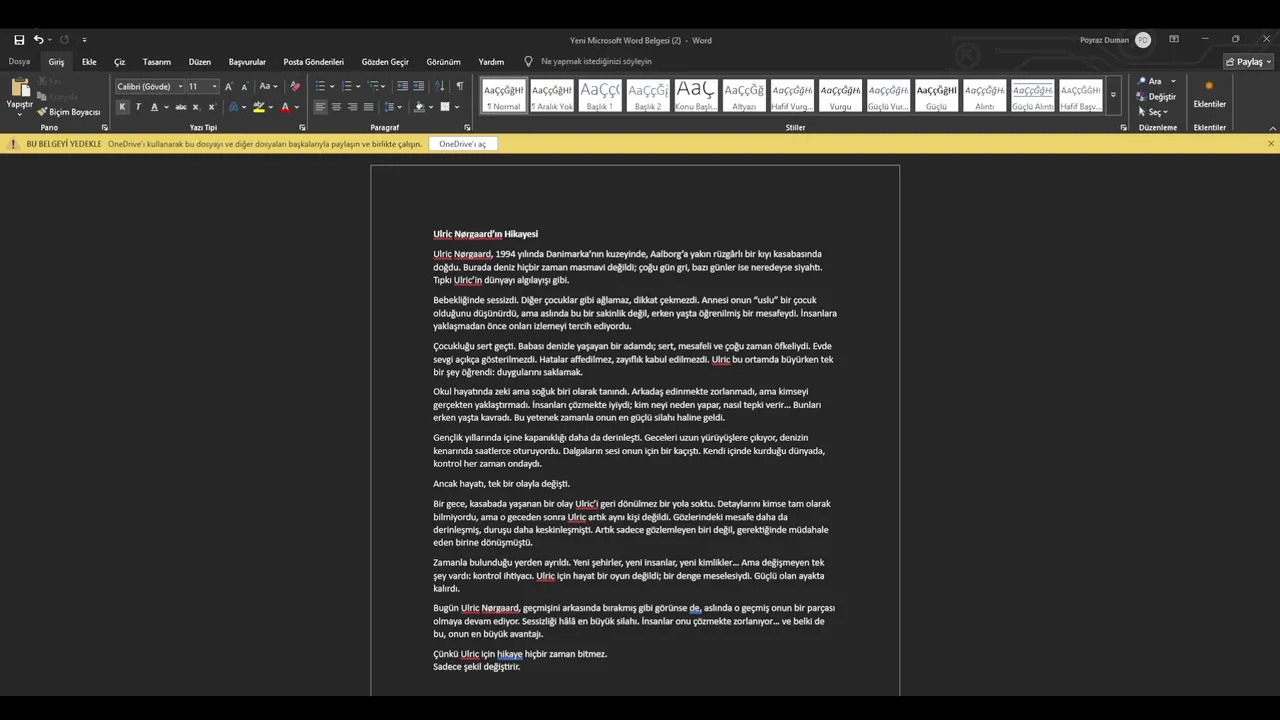Save the document with the floppy icon
Screen dimensions: 1280x720
tap(19, 40)
